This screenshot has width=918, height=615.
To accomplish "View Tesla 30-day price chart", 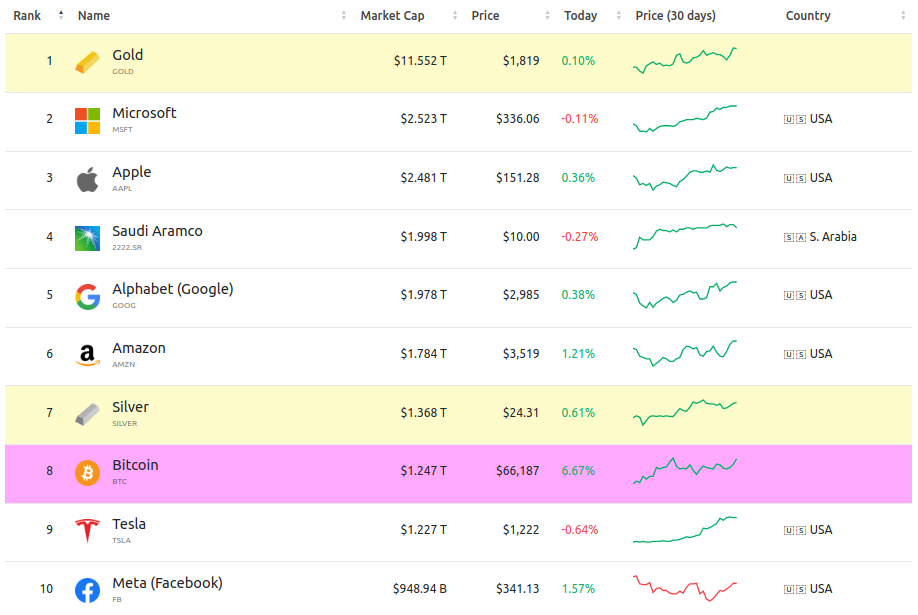I will pyautogui.click(x=685, y=530).
